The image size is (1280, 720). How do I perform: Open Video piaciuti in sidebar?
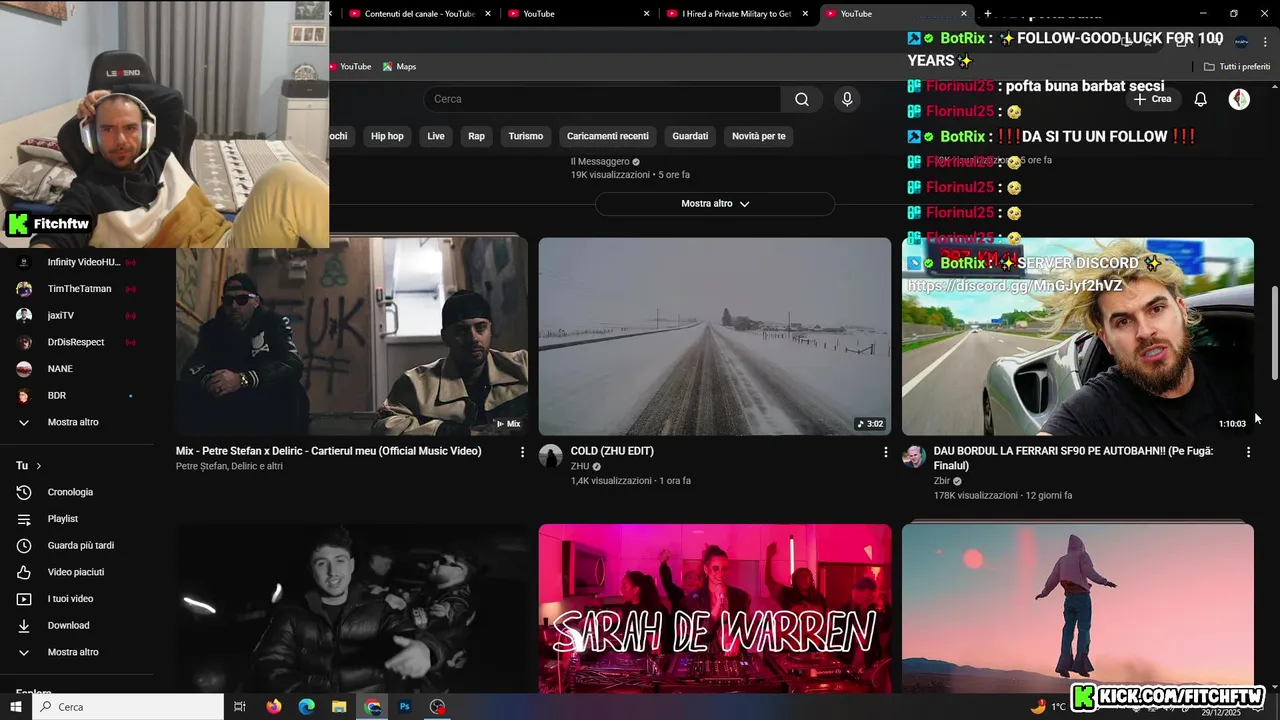tap(77, 572)
